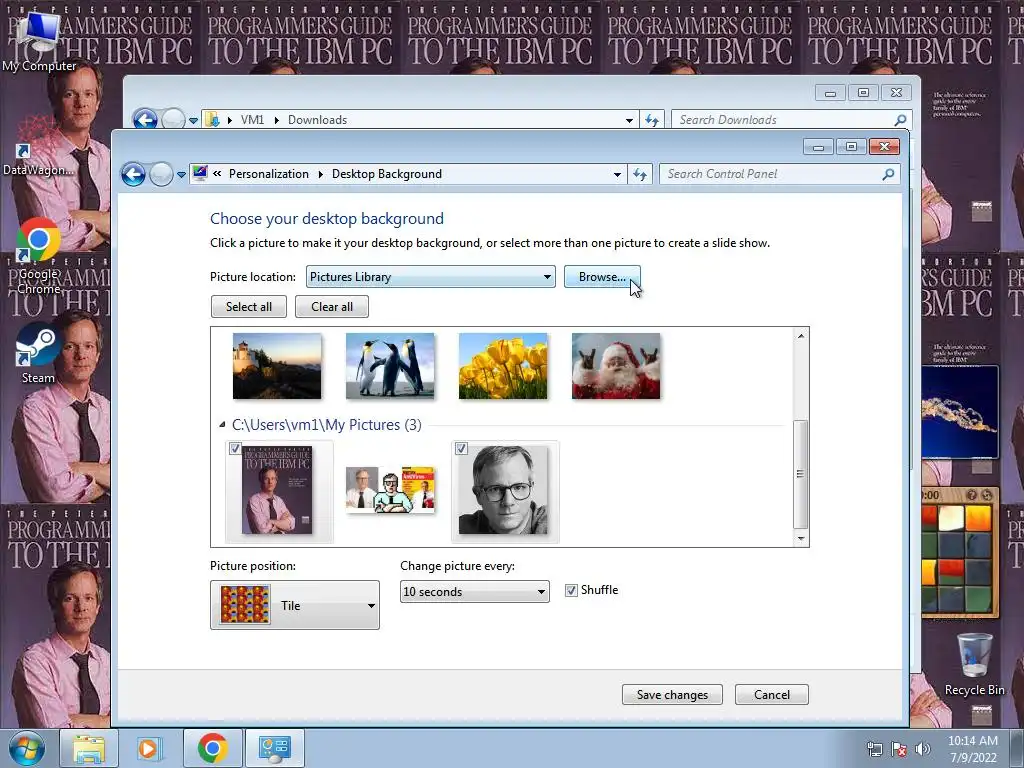
Task: Select the cartoon collage picture thumbnail
Action: tap(390, 490)
